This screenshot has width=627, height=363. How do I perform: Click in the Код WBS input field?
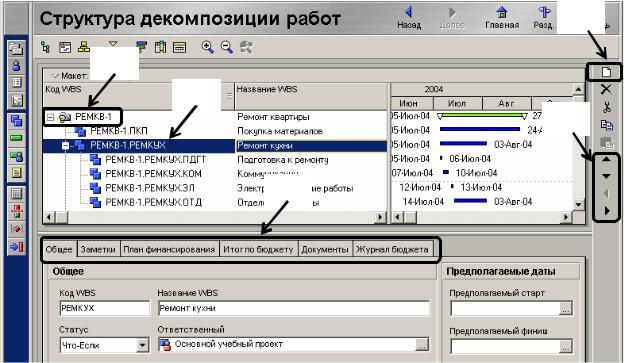[105, 308]
